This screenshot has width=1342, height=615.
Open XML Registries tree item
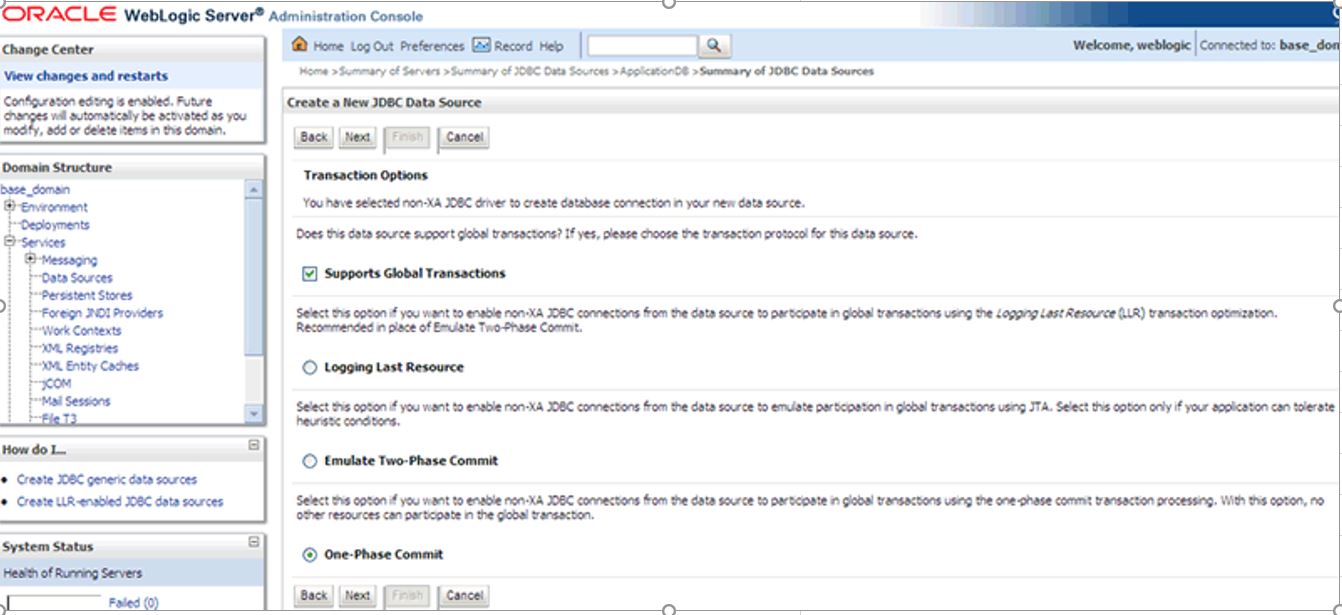[x=80, y=348]
